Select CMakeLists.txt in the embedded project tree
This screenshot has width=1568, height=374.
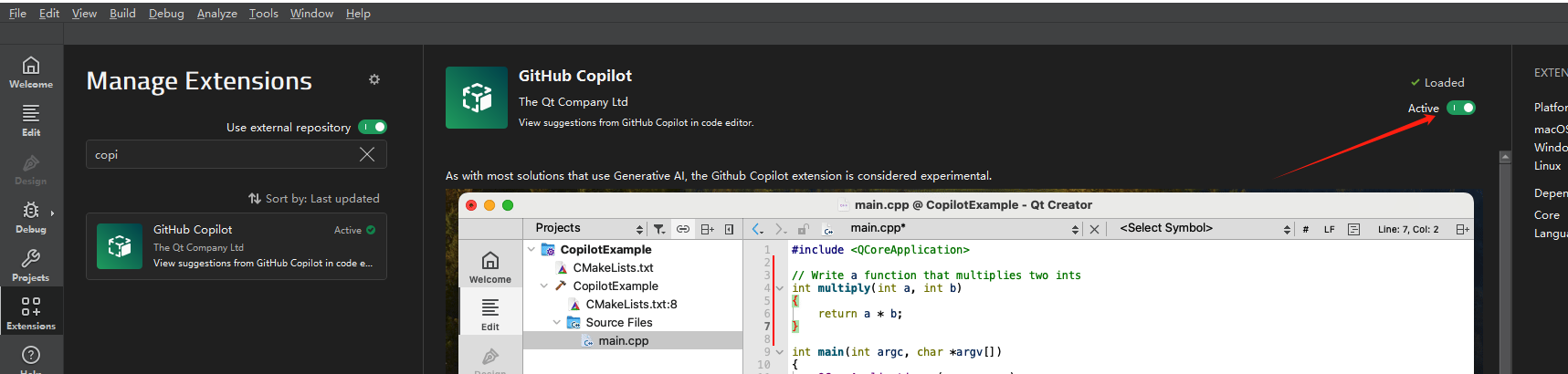pos(613,267)
